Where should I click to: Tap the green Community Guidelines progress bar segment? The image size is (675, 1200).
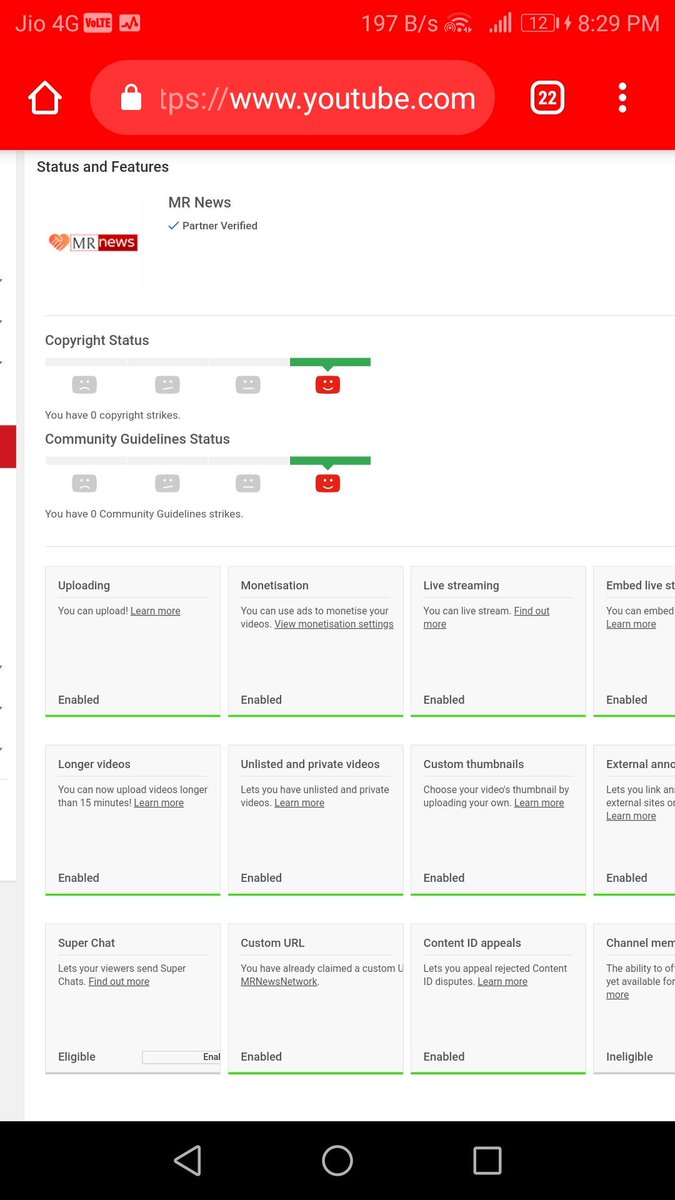tap(330, 461)
